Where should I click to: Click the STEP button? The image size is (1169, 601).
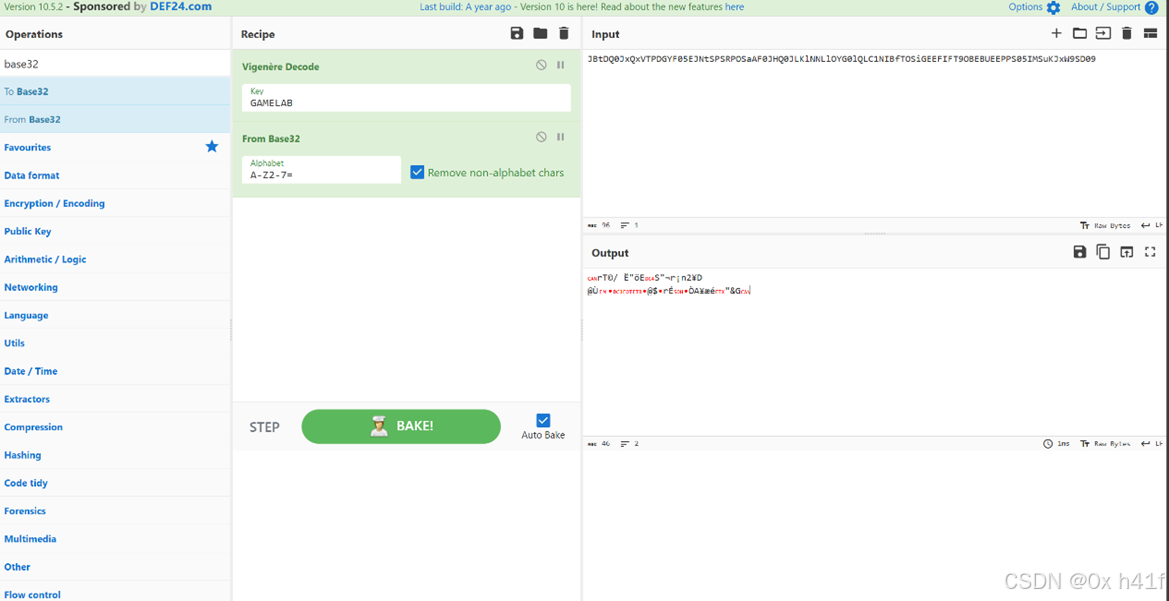(265, 427)
